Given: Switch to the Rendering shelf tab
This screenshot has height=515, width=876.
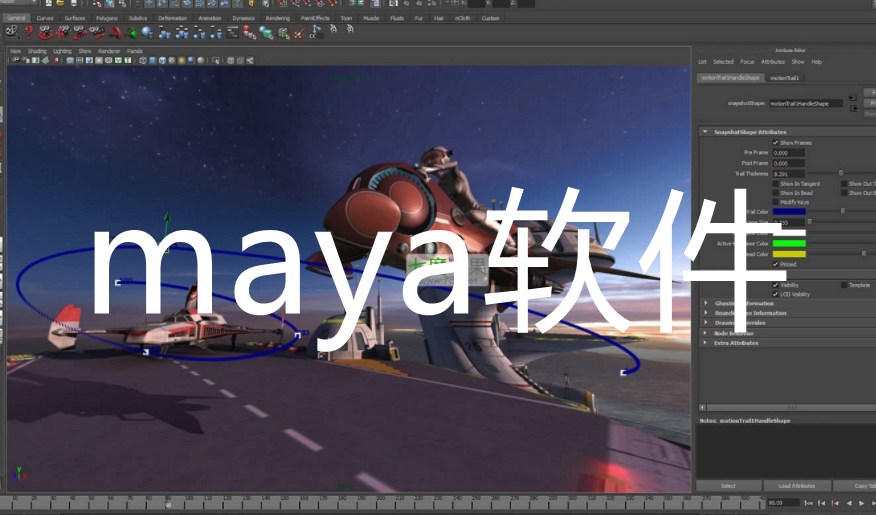Looking at the screenshot, I should click(278, 18).
